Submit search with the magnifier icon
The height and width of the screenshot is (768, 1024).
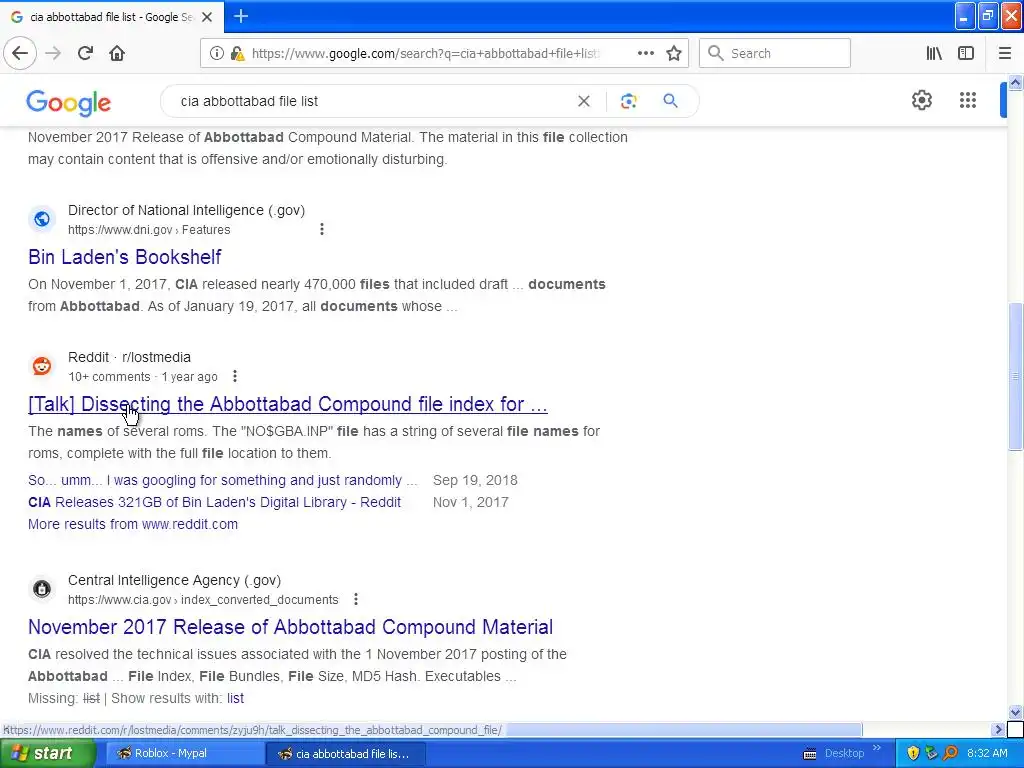tap(671, 101)
